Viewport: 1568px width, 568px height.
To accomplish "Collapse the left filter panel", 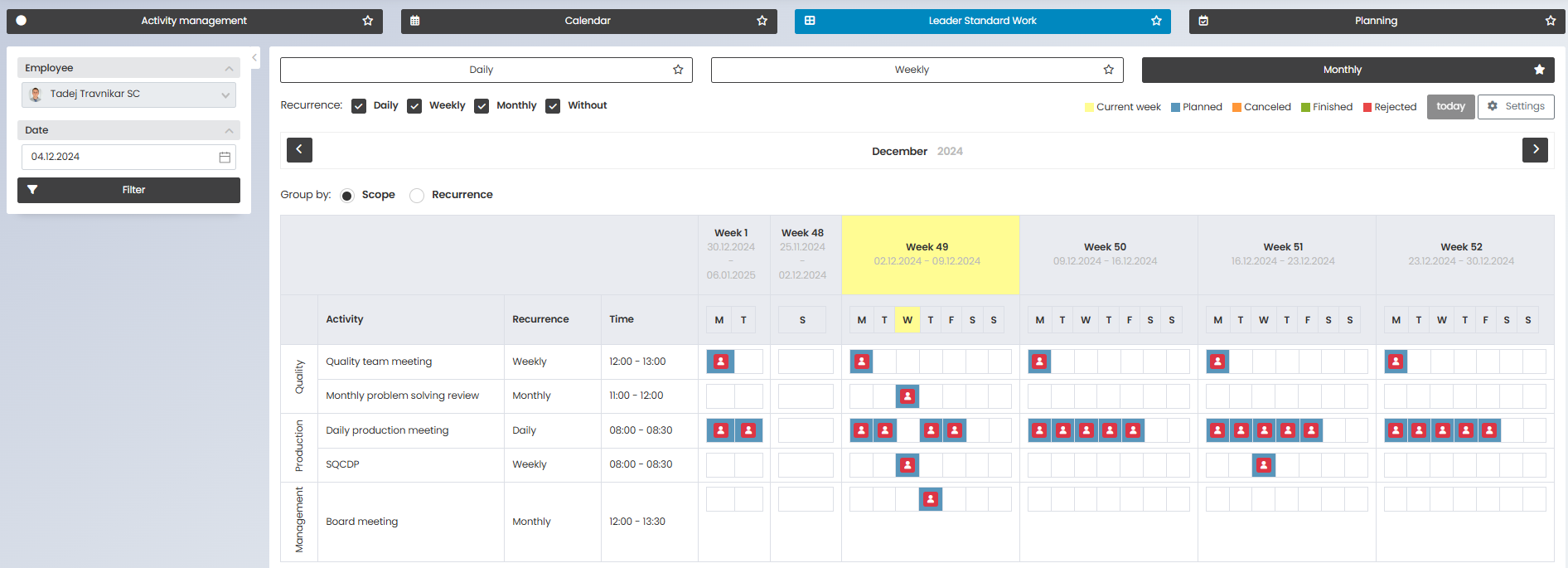I will [254, 58].
